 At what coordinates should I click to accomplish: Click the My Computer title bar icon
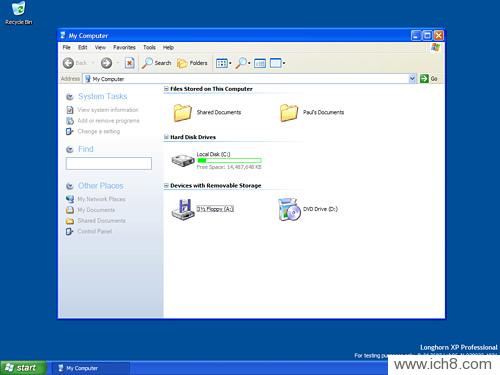63,35
